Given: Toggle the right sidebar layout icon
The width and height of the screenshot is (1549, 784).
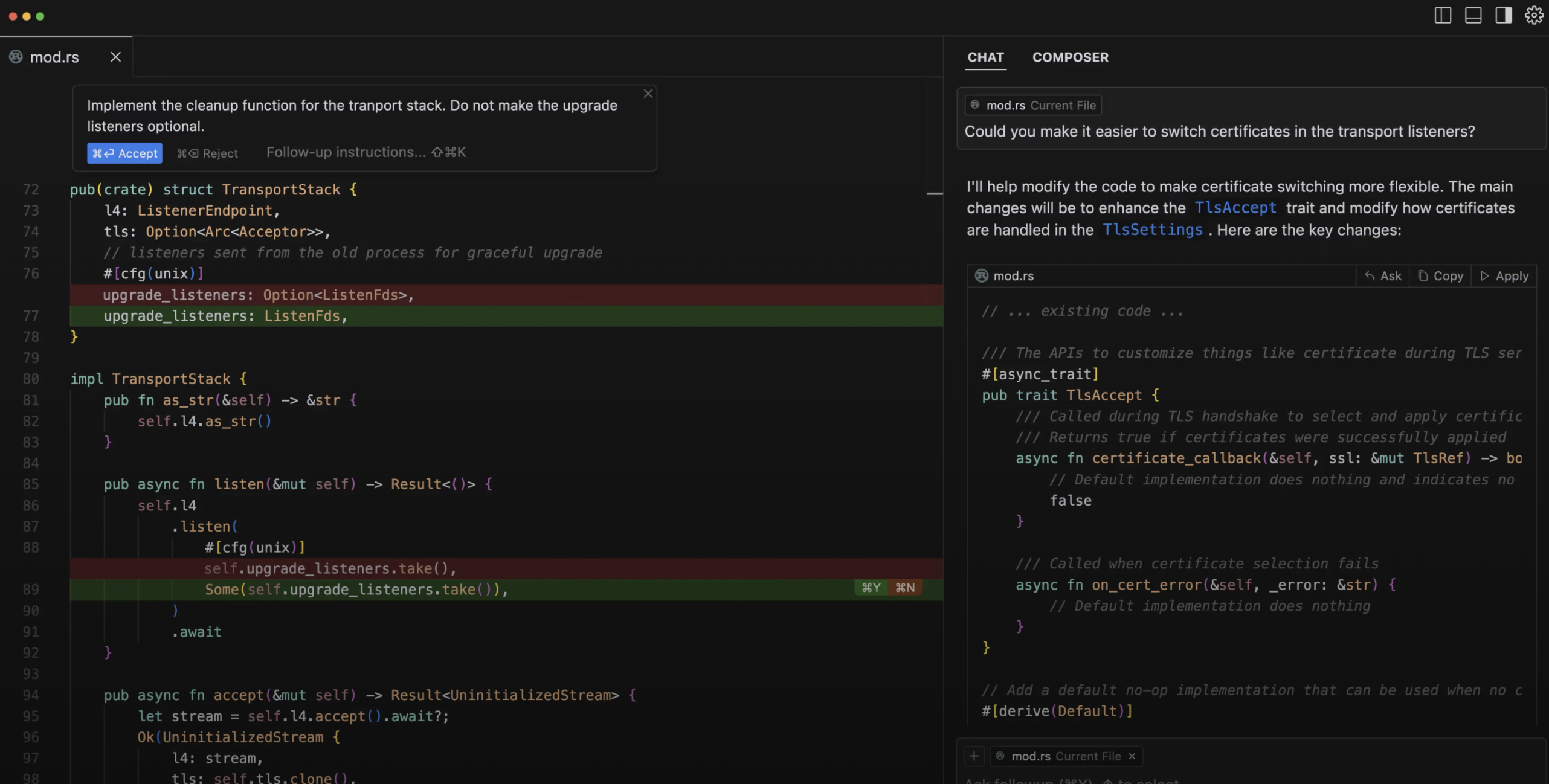Looking at the screenshot, I should pyautogui.click(x=1503, y=16).
